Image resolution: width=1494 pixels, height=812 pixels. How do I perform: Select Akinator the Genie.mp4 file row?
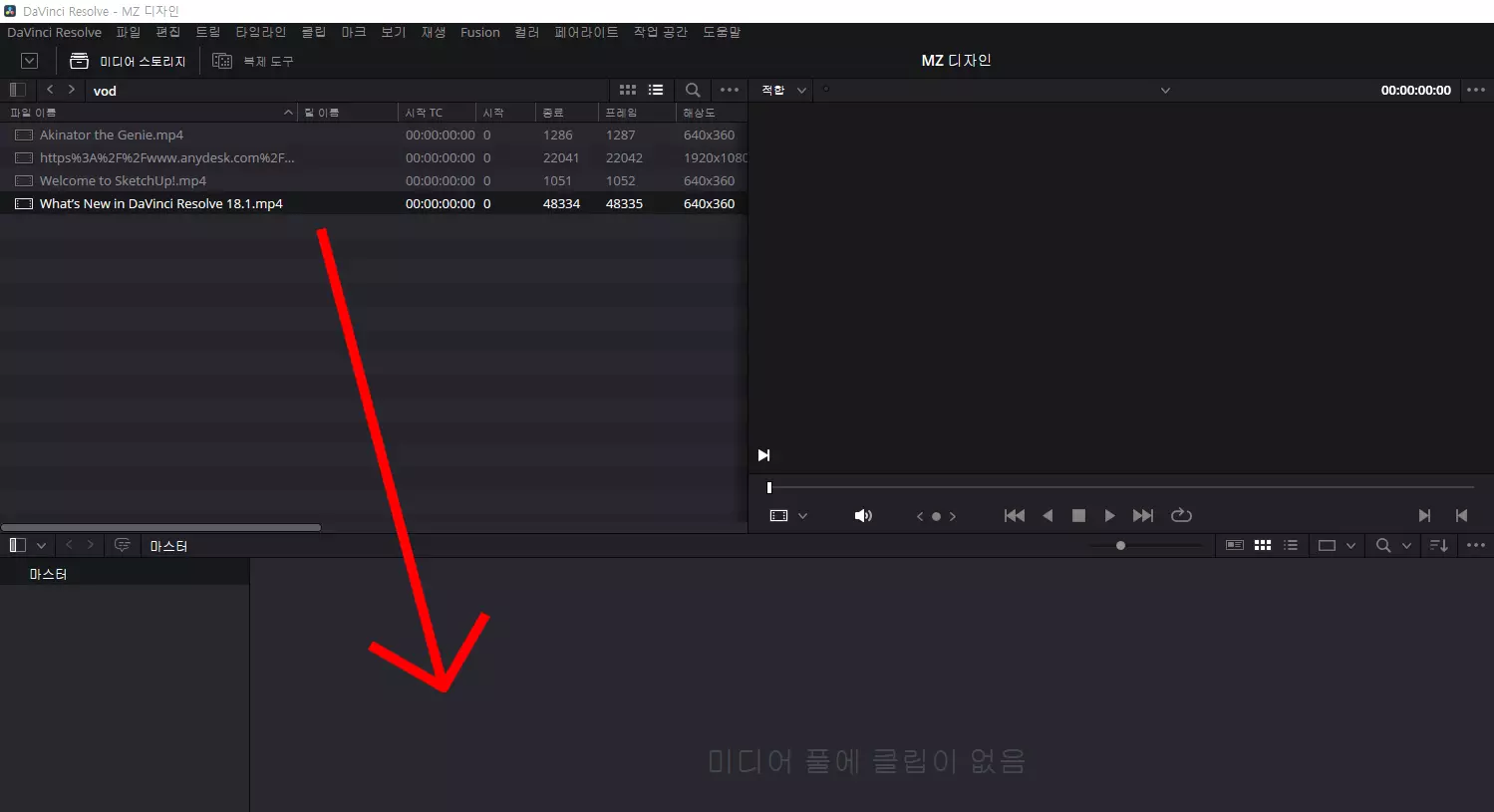[x=374, y=135]
